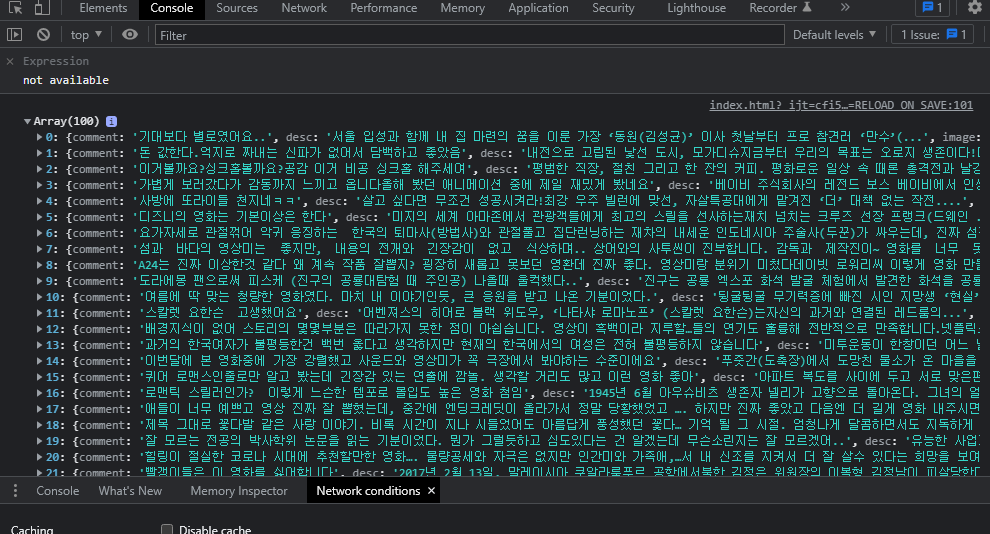
Task: Expand array item 7
Action: coord(39,249)
